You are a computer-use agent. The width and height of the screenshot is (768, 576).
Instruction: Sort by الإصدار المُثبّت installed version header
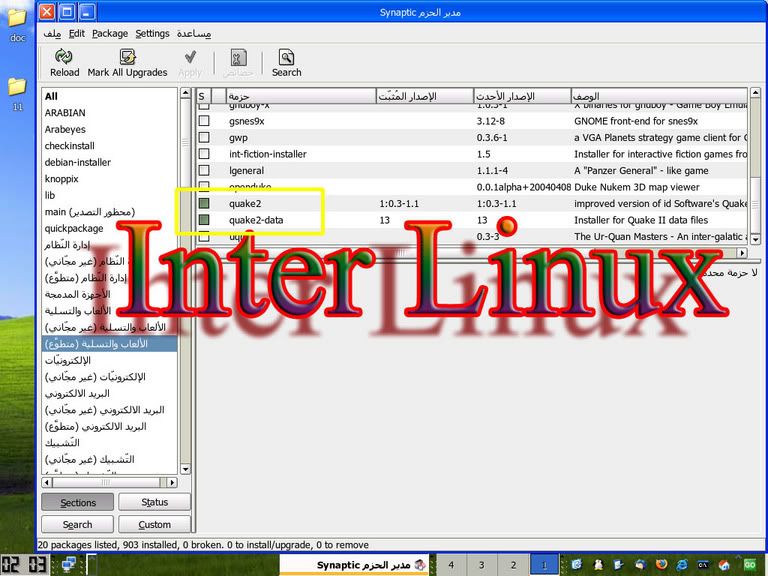(x=424, y=96)
